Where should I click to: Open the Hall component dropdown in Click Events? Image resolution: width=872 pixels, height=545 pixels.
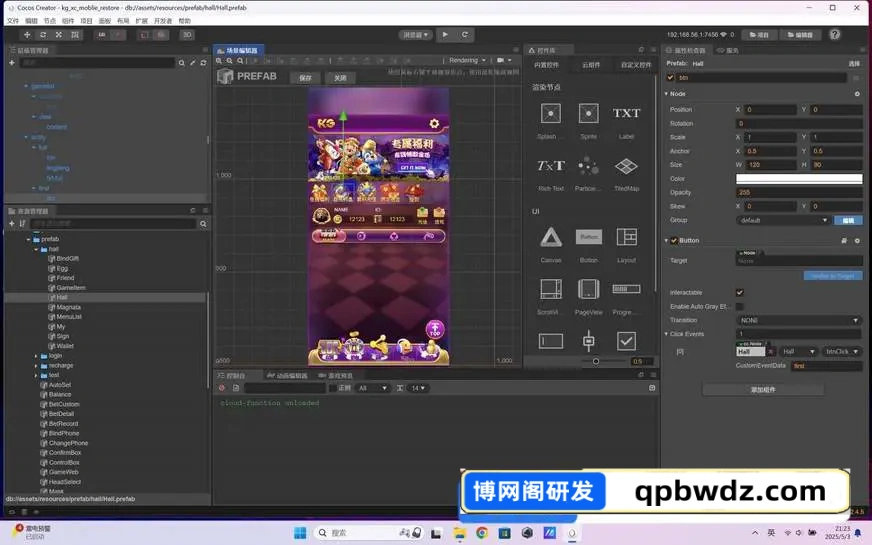tap(797, 351)
